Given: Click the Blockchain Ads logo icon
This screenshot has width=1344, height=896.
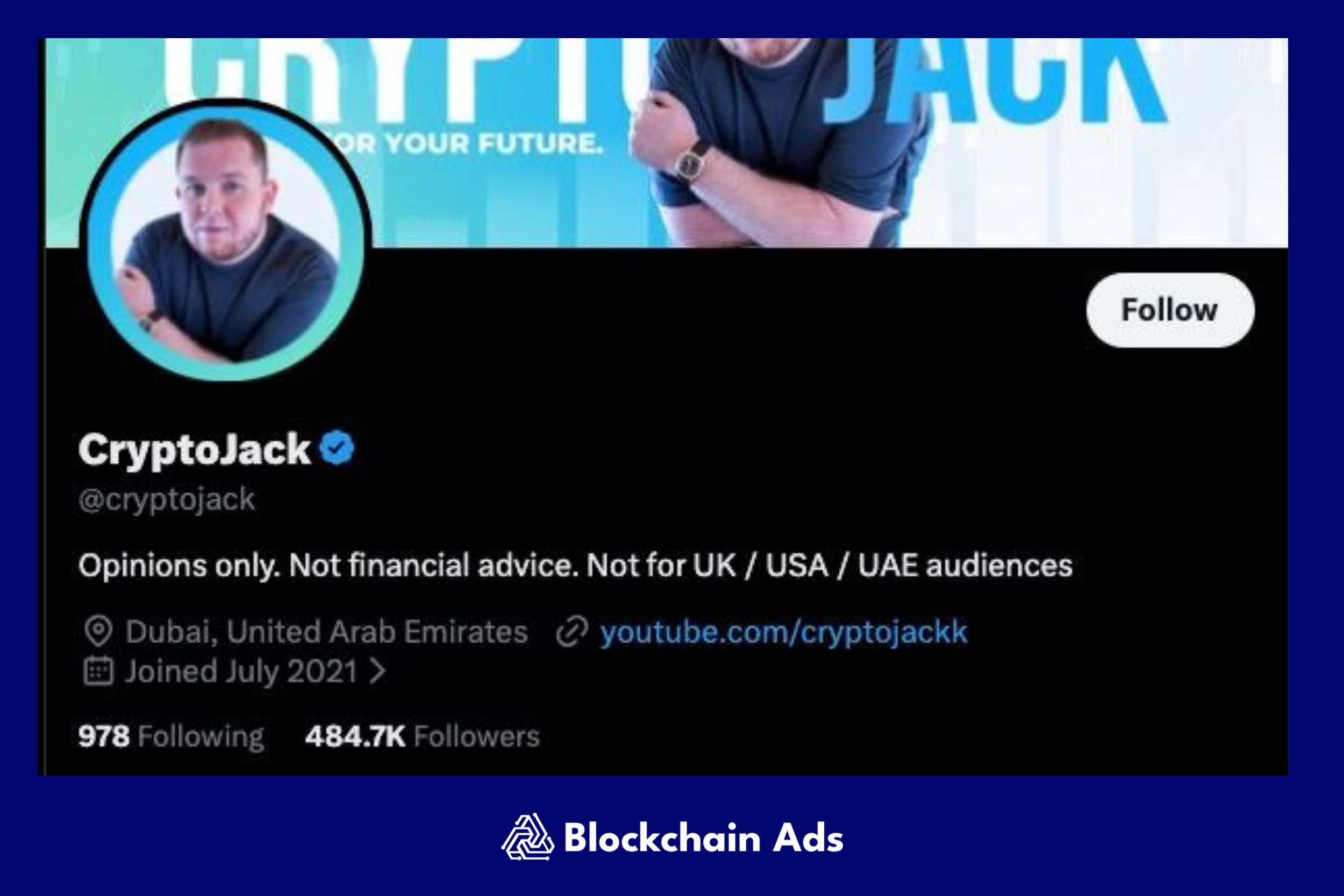Looking at the screenshot, I should click(x=527, y=837).
